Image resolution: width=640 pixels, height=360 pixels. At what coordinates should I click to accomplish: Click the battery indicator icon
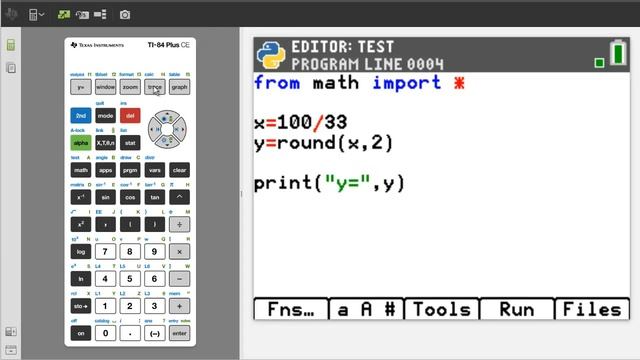tap(618, 53)
